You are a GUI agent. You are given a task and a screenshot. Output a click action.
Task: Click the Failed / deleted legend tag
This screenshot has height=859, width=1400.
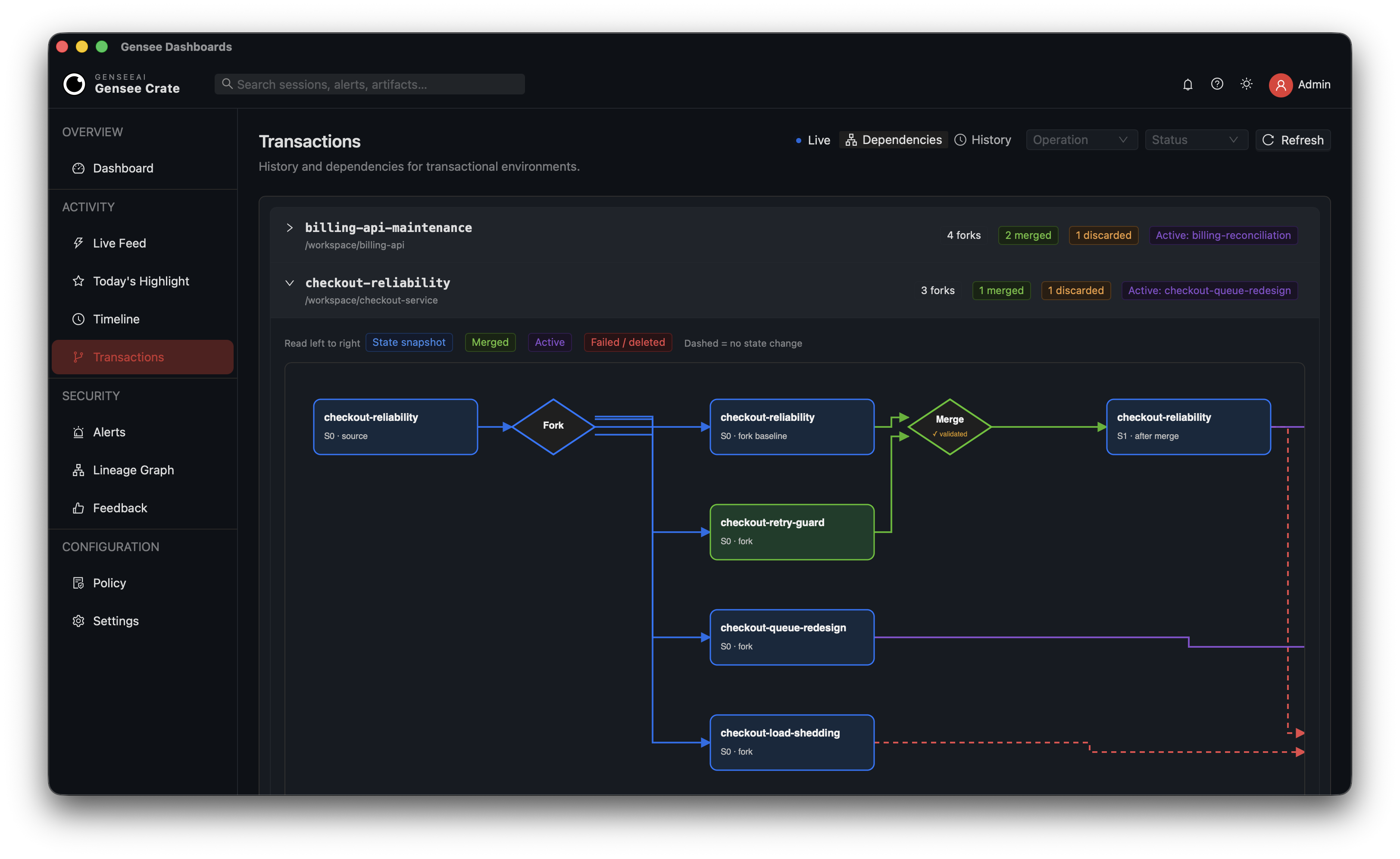coord(628,342)
